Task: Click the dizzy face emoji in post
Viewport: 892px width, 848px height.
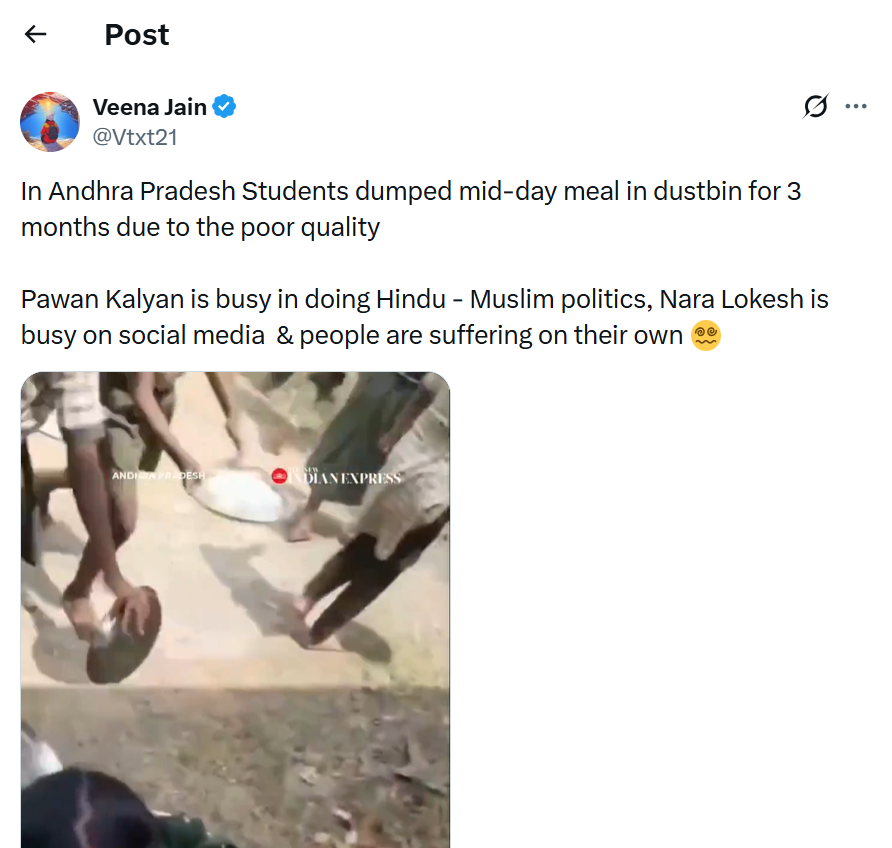Action: coord(706,336)
